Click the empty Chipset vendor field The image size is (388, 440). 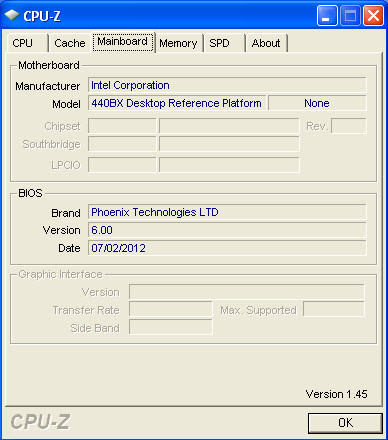(x=122, y=126)
